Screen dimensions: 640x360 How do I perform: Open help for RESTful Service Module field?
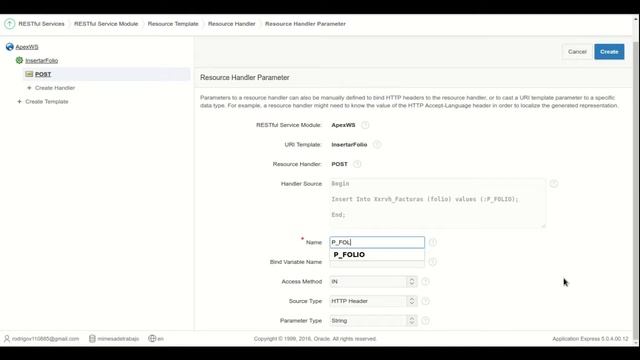tap(365, 125)
